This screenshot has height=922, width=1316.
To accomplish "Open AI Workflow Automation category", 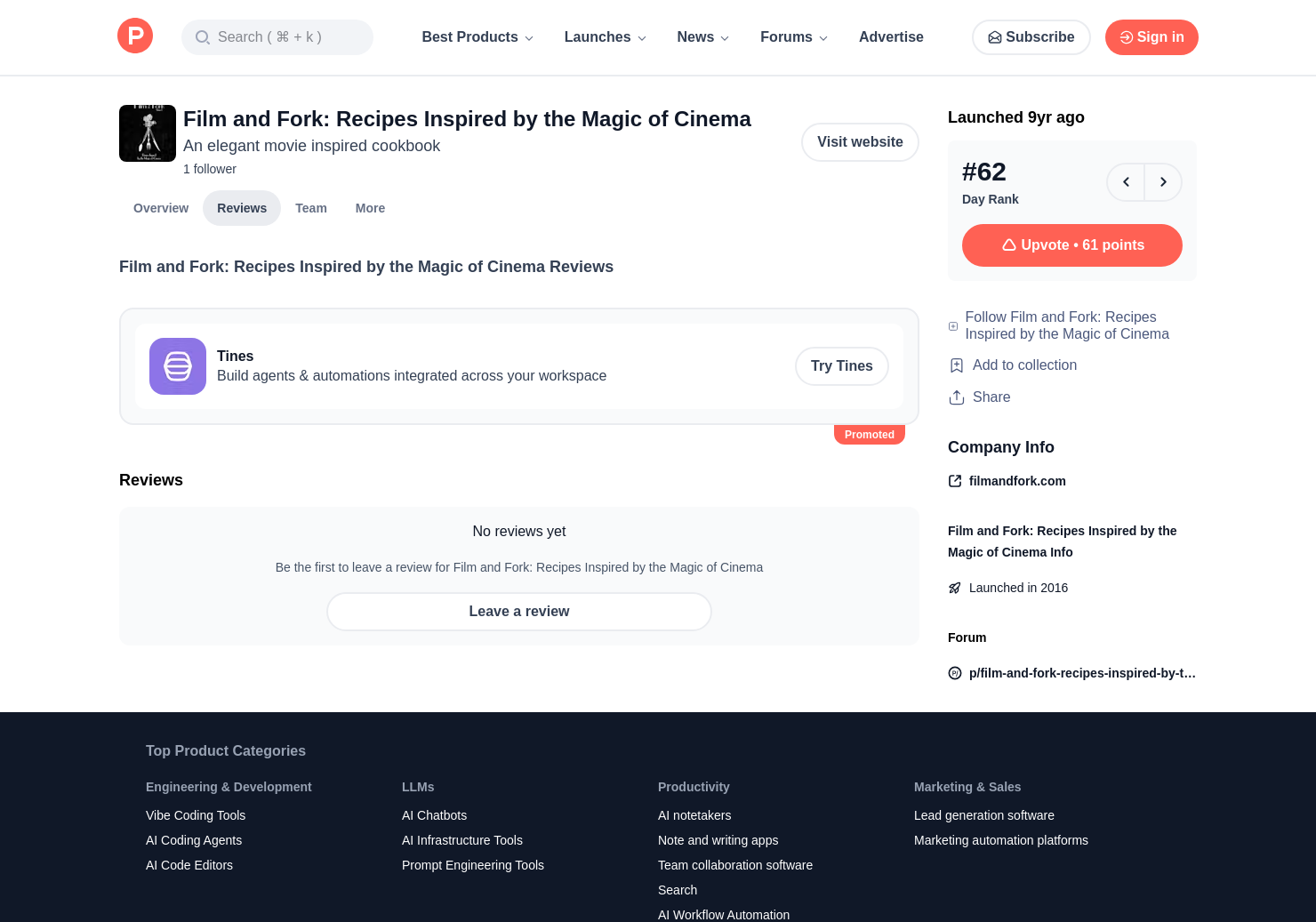I will (x=724, y=914).
